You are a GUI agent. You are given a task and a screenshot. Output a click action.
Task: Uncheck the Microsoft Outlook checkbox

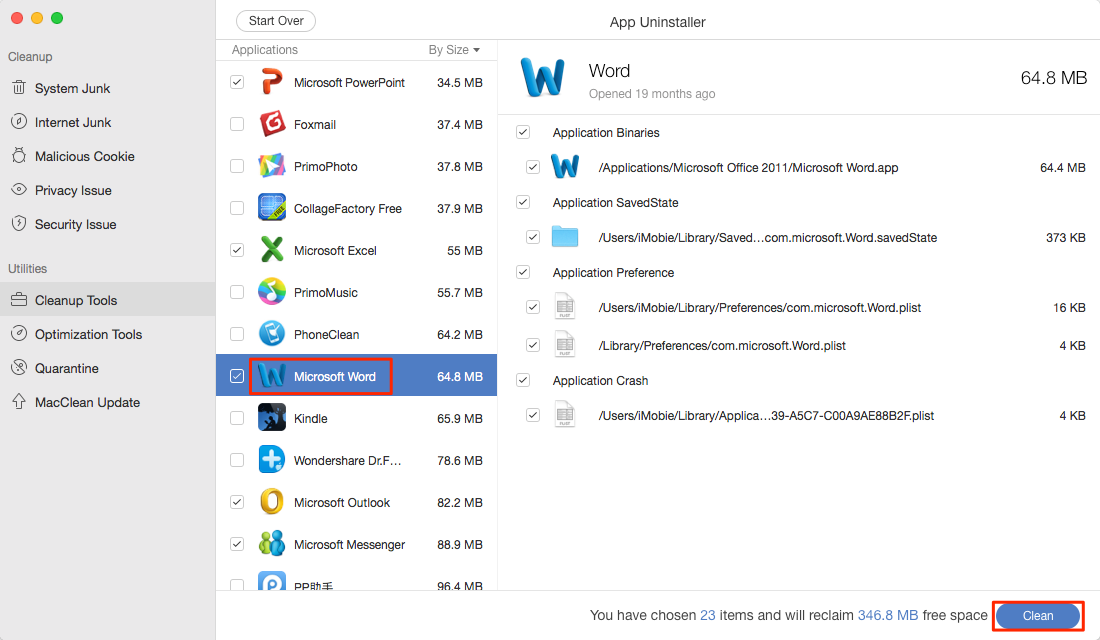[x=237, y=502]
